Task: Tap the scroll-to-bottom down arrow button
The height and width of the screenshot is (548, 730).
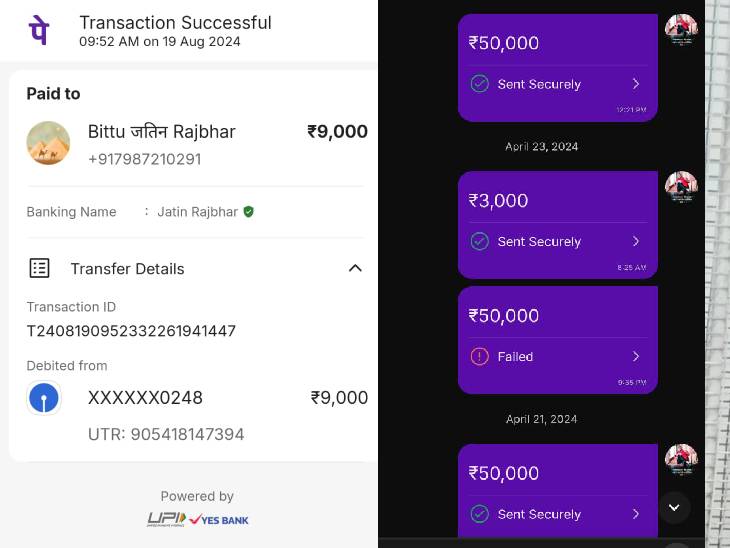Action: [x=674, y=507]
